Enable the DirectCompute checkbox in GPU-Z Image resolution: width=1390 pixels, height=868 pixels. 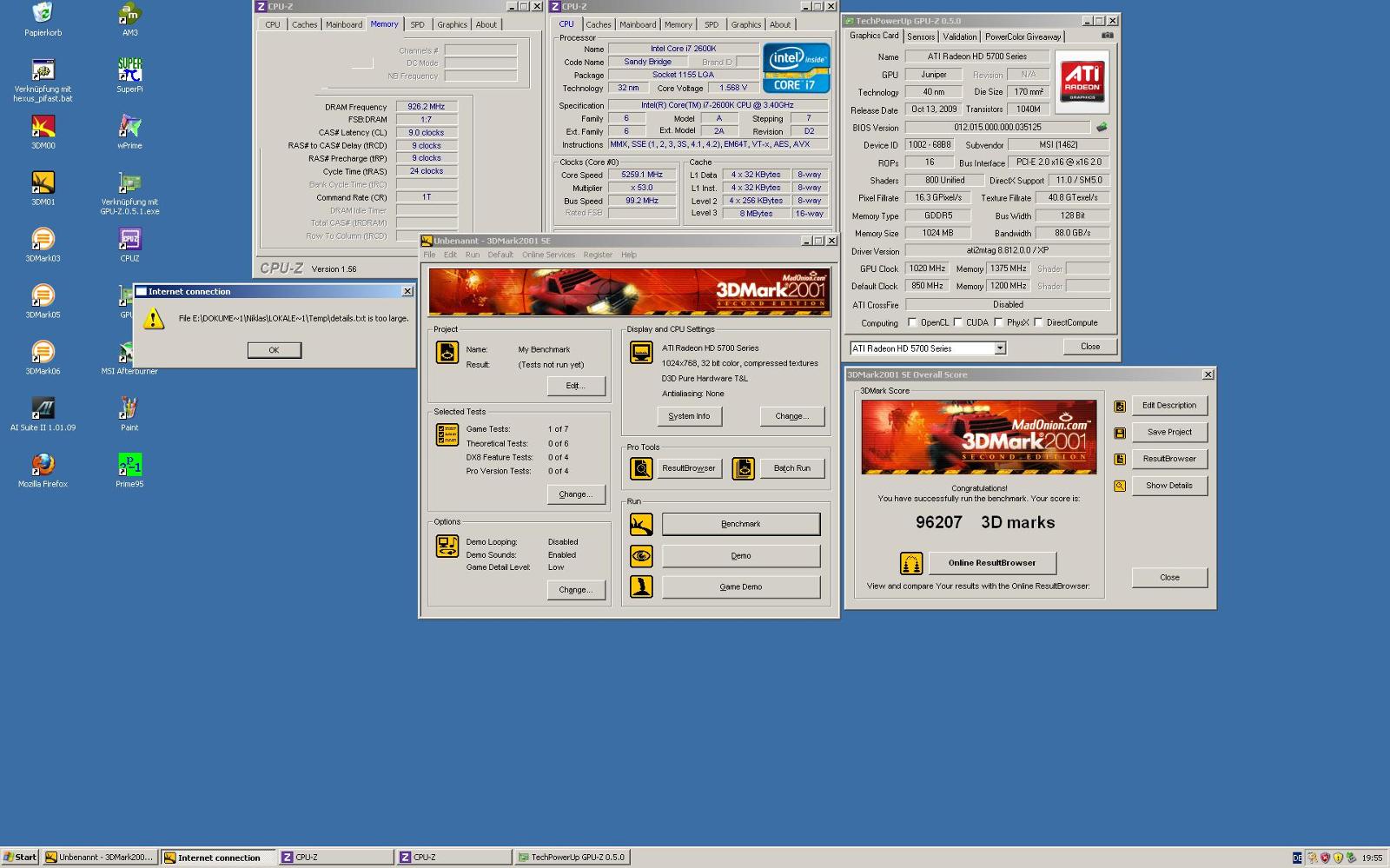tap(1038, 322)
